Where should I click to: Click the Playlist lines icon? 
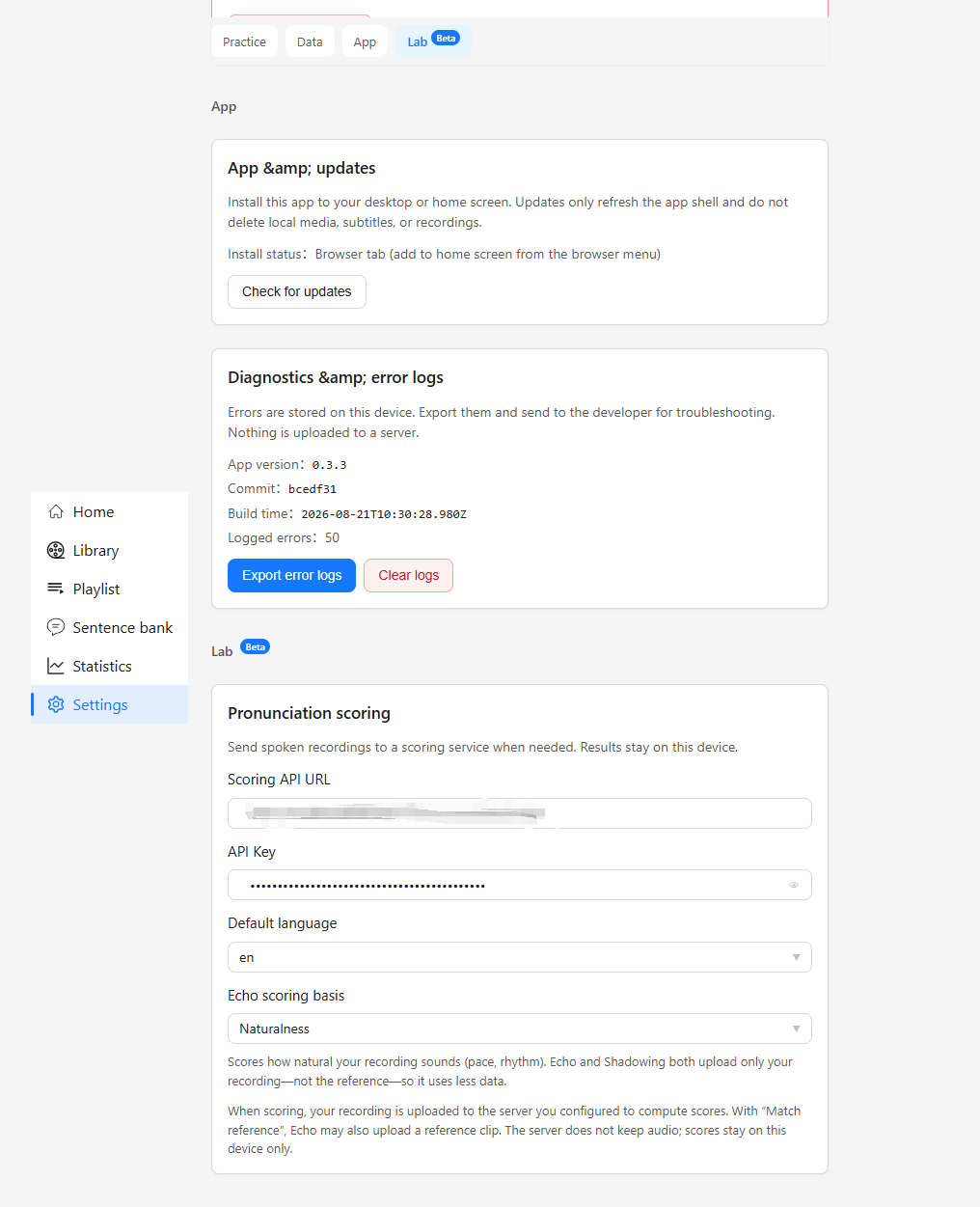[x=56, y=589]
